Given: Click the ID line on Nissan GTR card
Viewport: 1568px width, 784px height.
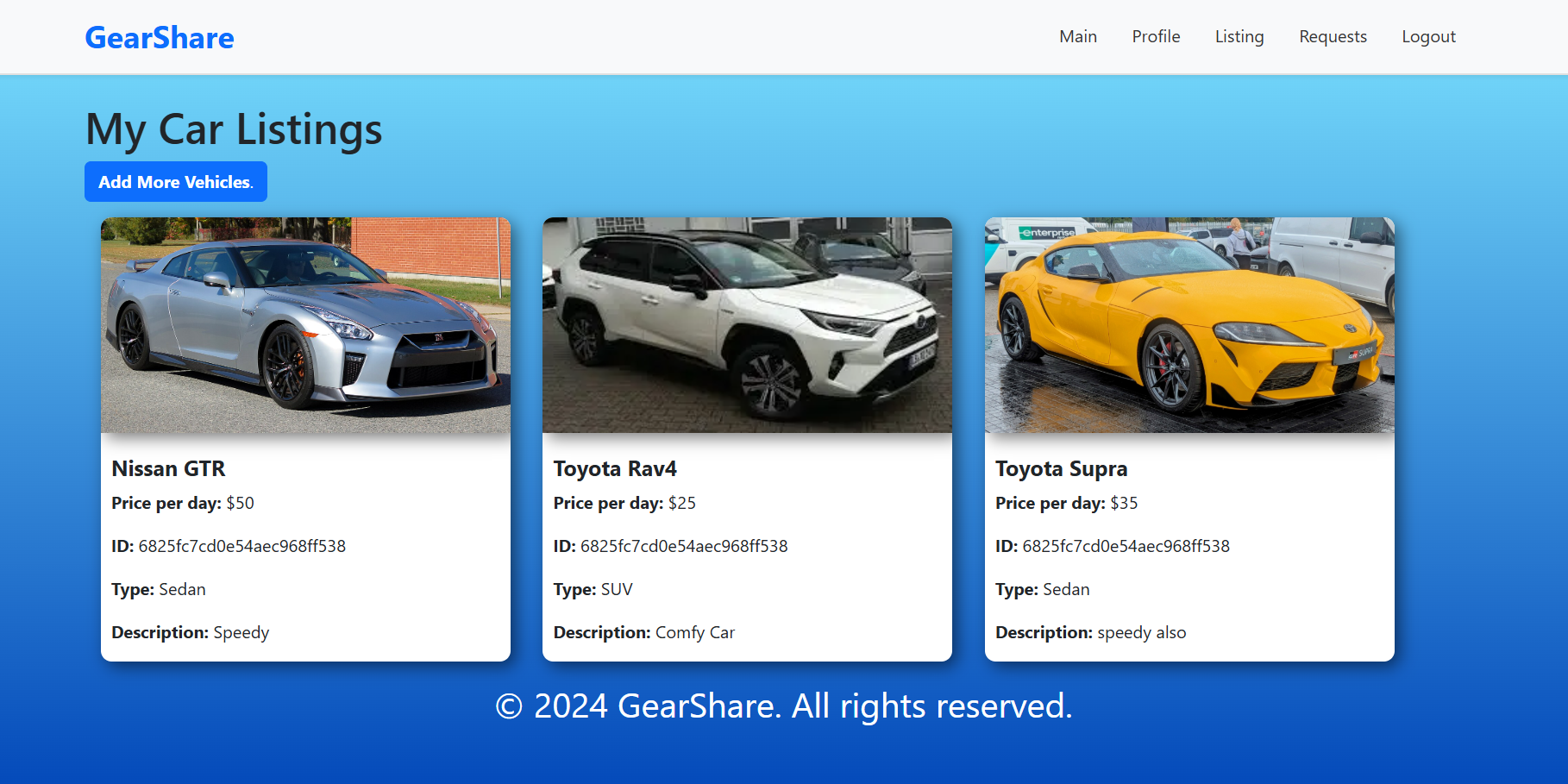Looking at the screenshot, I should (229, 546).
